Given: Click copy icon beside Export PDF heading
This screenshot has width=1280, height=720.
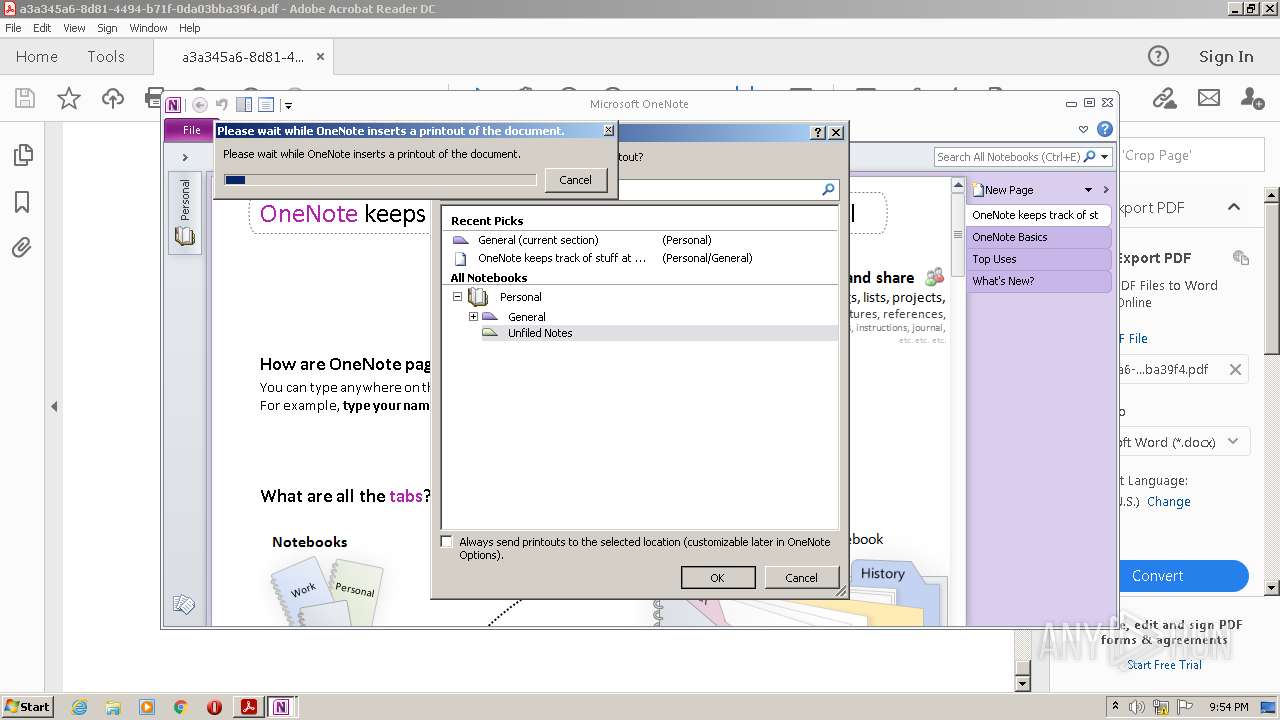Looking at the screenshot, I should pyautogui.click(x=1241, y=258).
